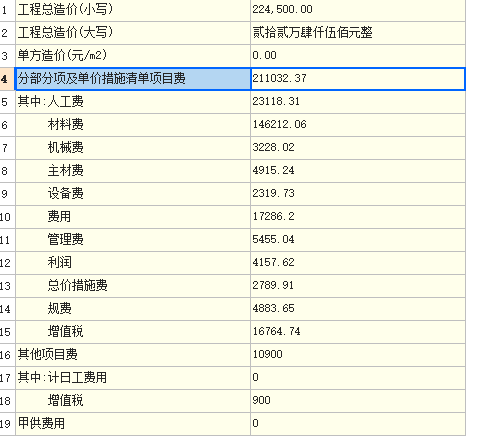This screenshot has width=479, height=440.
Task: Select the 材料费 label cell
Action: point(133,125)
